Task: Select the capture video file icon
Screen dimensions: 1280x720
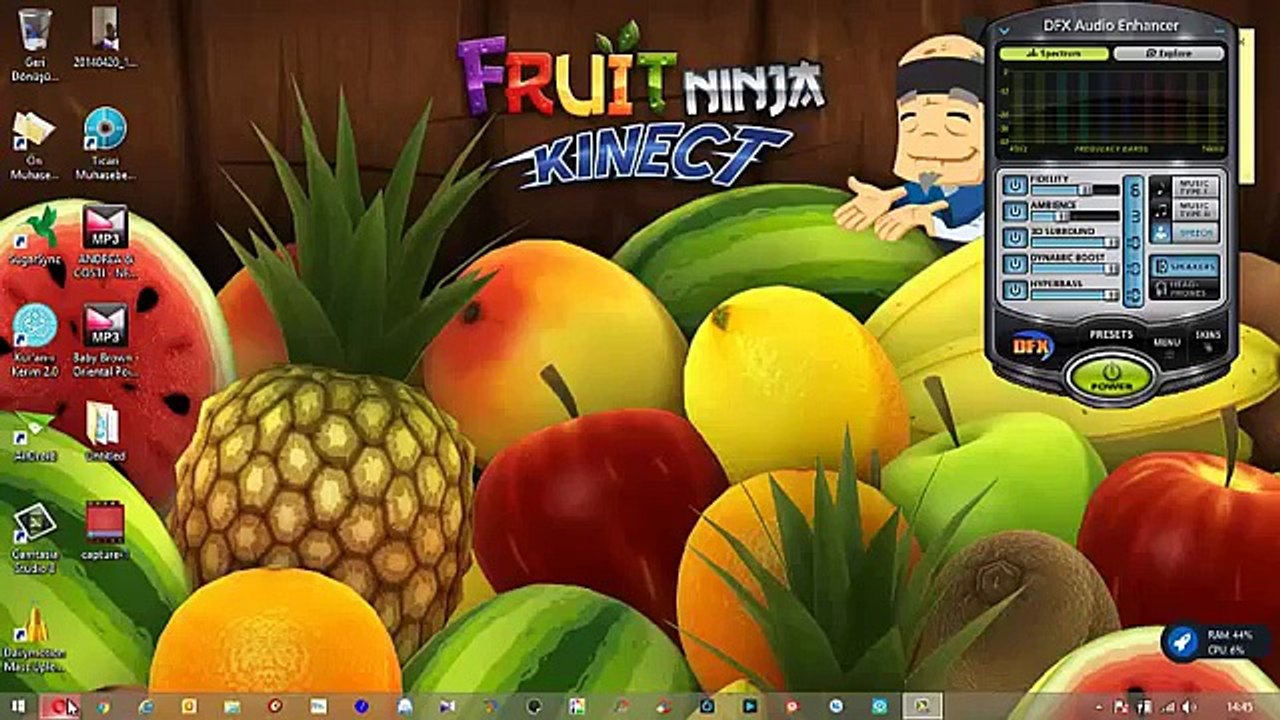Action: tap(104, 530)
